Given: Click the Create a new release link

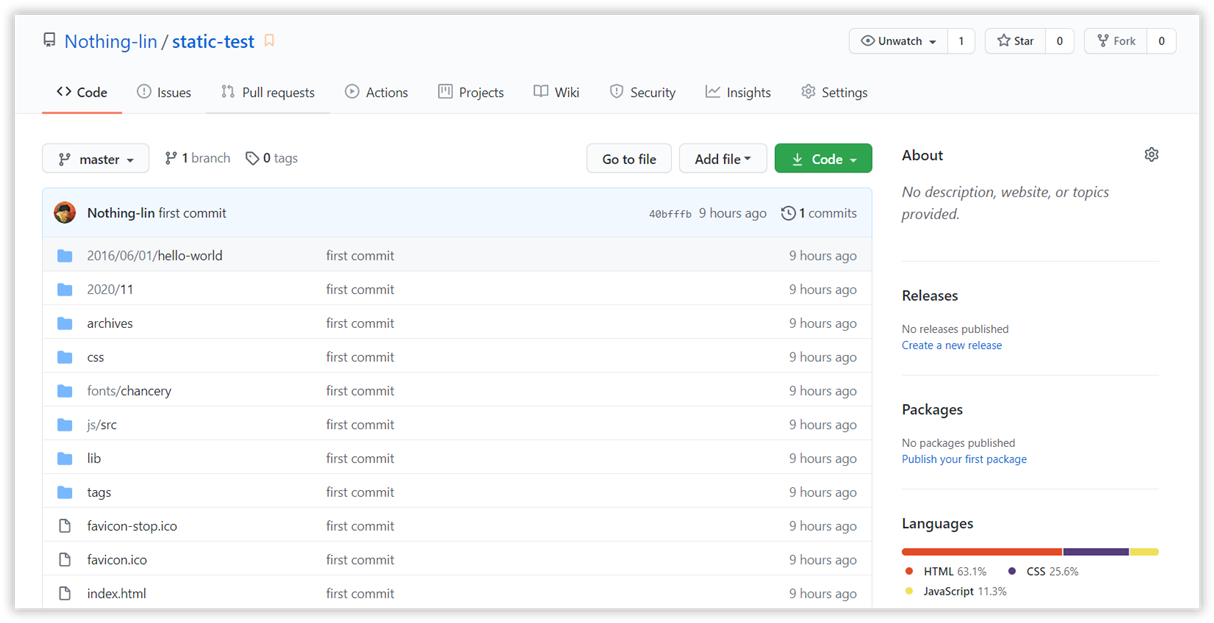Looking at the screenshot, I should [x=951, y=345].
